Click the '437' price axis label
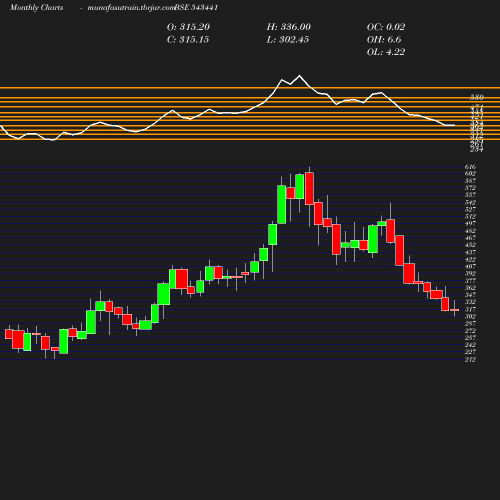This screenshot has height=500, width=500. coord(470,252)
